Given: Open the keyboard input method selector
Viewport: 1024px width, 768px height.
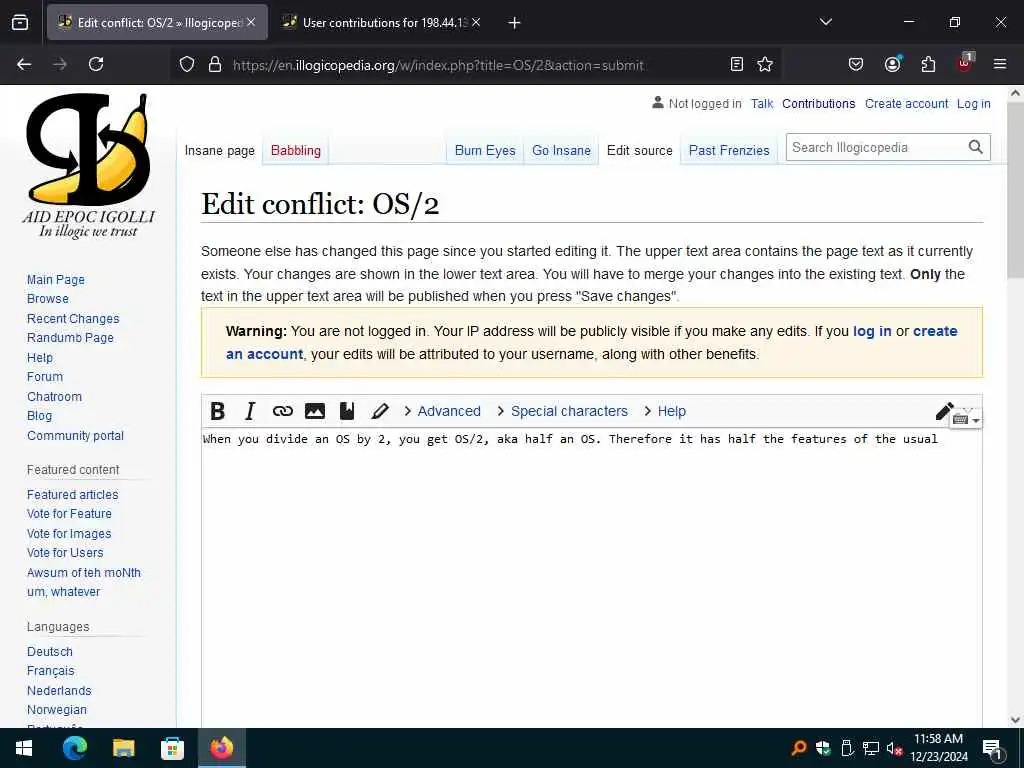Looking at the screenshot, I should pos(966,419).
